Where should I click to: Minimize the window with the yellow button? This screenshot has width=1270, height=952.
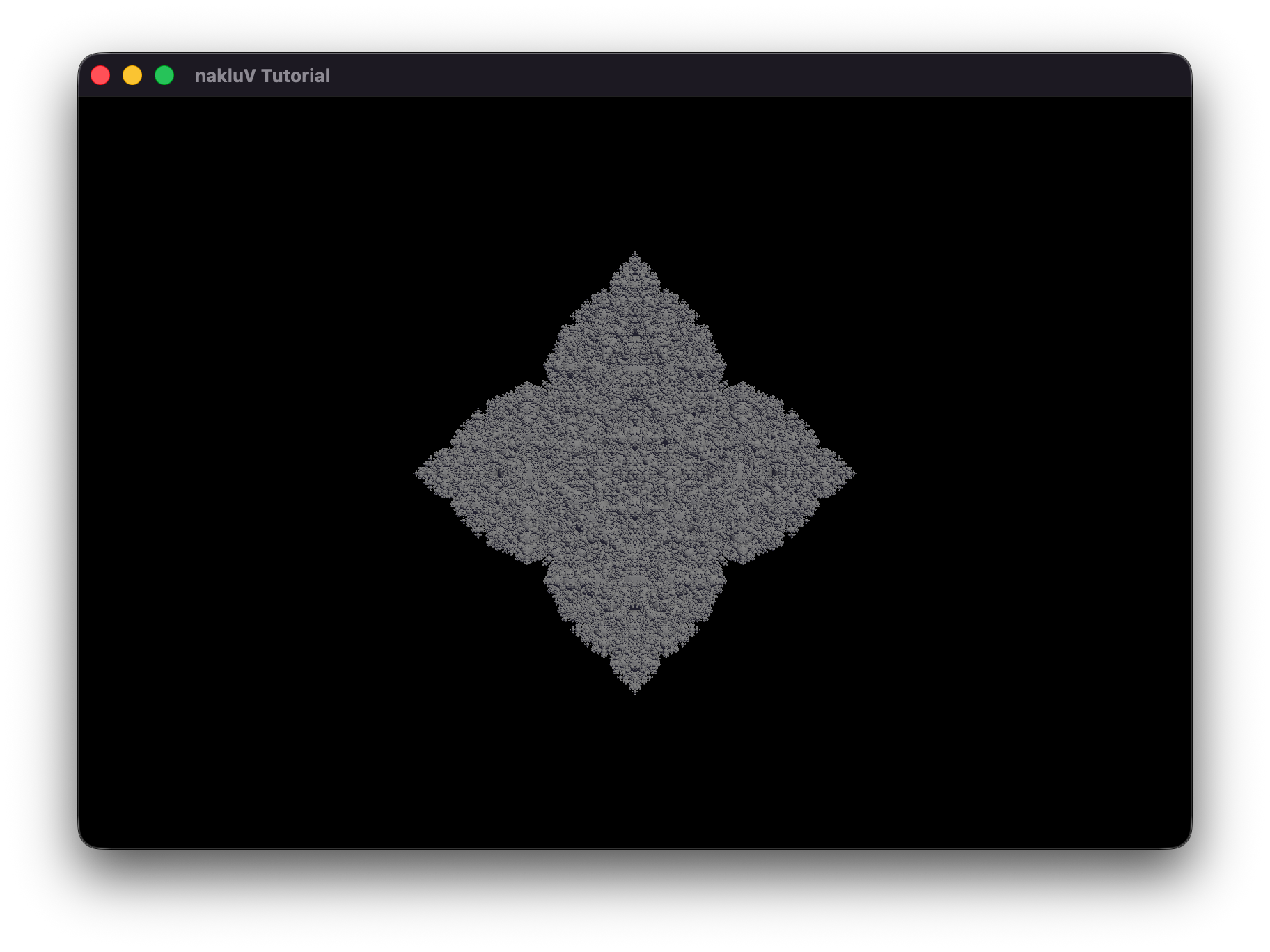point(132,75)
